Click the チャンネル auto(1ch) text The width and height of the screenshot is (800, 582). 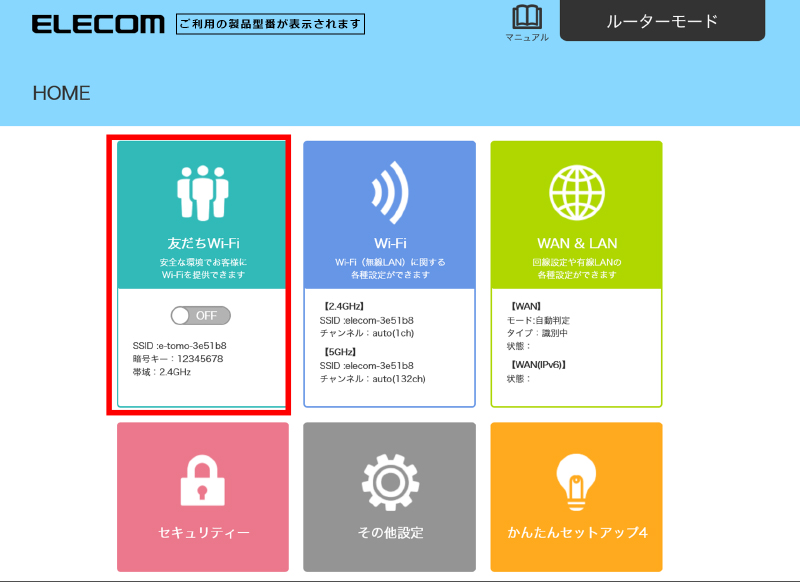(367, 333)
